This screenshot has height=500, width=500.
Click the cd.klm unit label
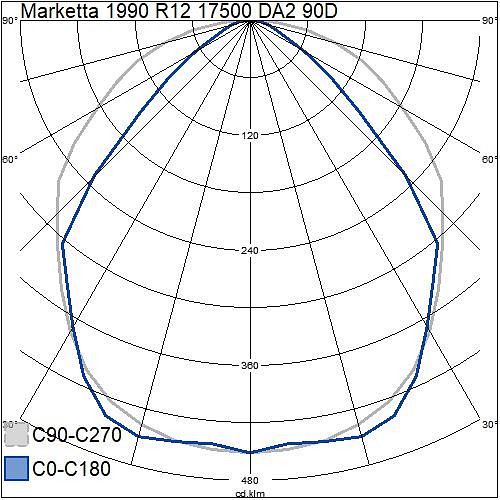250,494
